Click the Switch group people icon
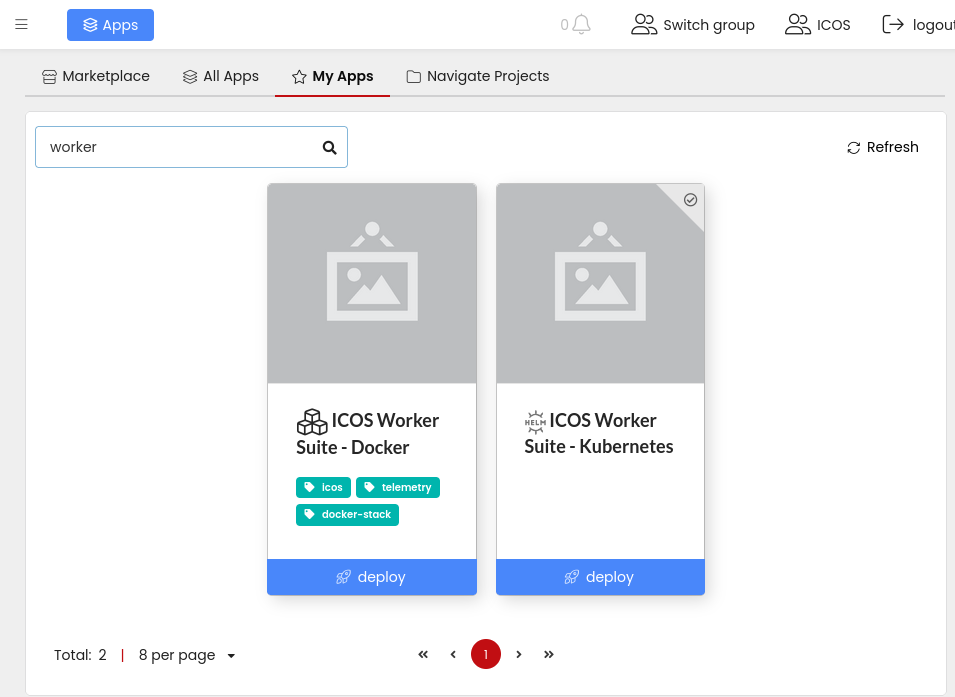 click(644, 24)
